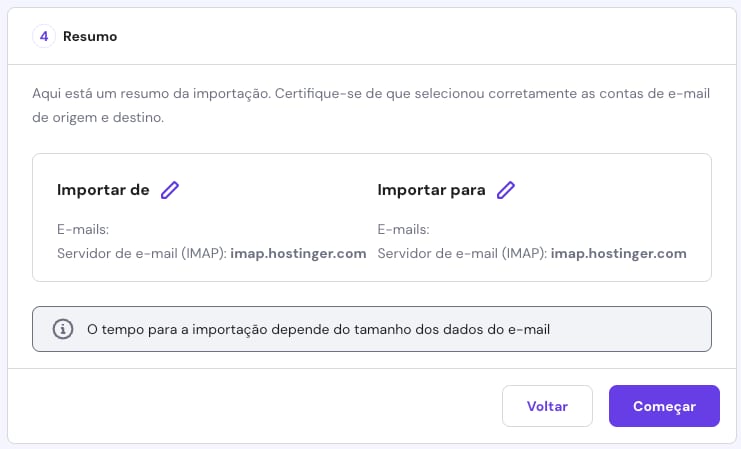Click the 'Certifique-se' sentence in the description
Image resolution: width=741 pixels, height=449 pixels.
tap(500, 91)
